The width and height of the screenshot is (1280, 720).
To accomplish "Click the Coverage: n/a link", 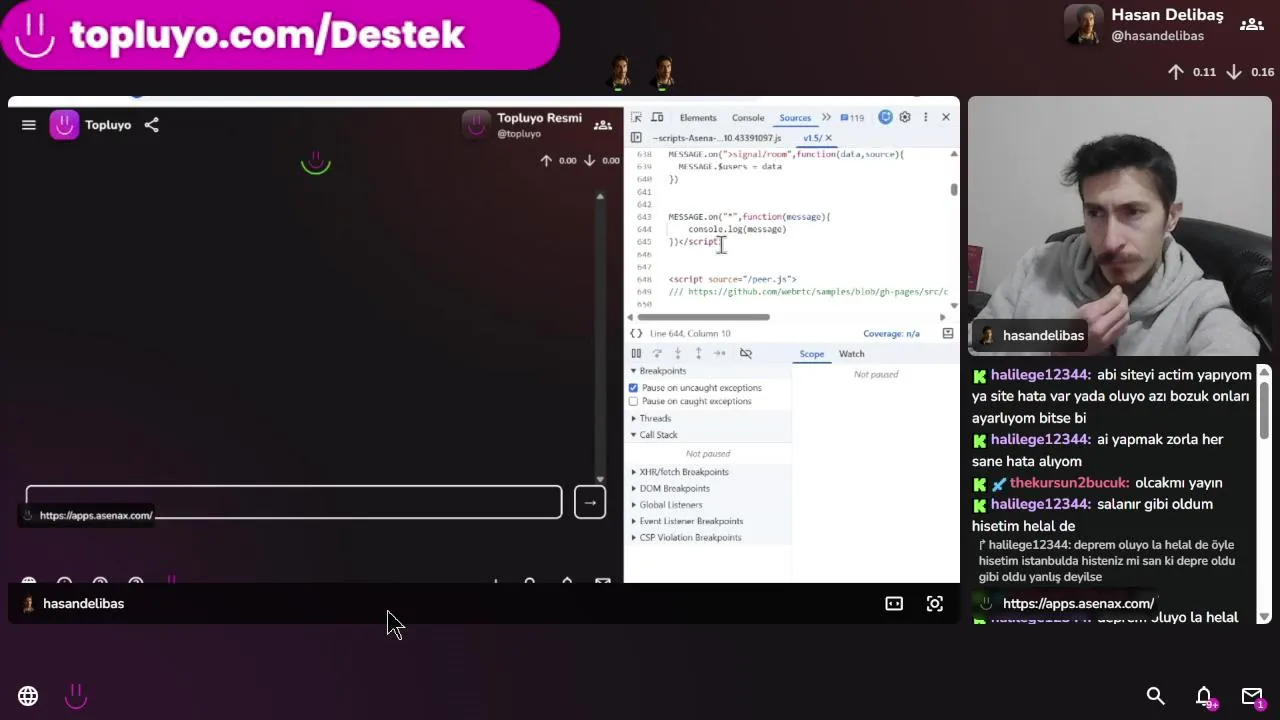I will click(891, 333).
